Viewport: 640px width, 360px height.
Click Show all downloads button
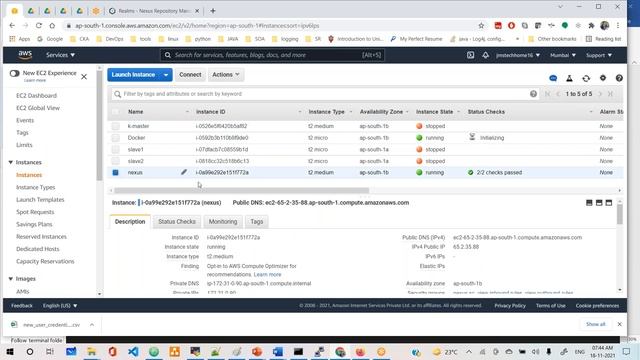pos(596,324)
